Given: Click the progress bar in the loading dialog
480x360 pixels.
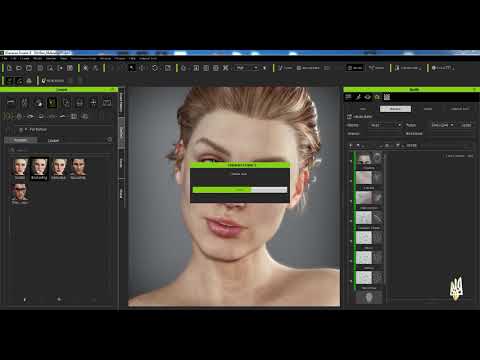Looking at the screenshot, I should pyautogui.click(x=240, y=190).
